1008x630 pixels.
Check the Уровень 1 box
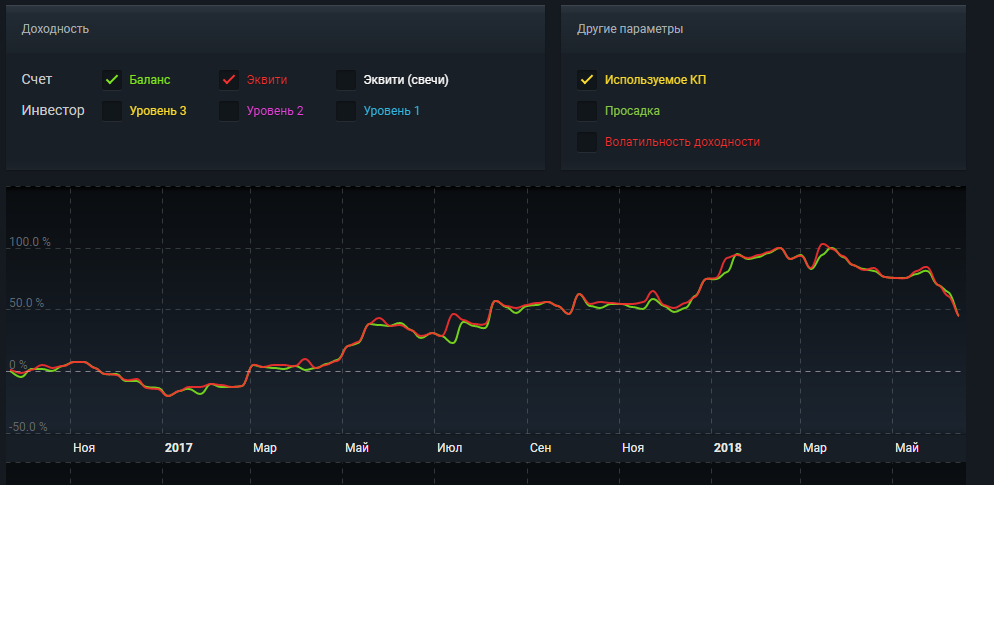(x=346, y=111)
